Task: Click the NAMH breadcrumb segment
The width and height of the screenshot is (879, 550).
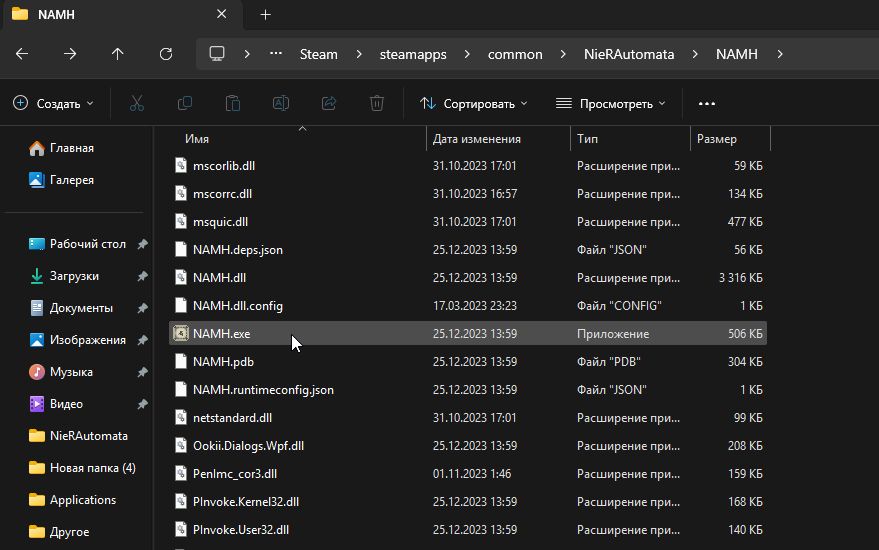Action: click(737, 54)
